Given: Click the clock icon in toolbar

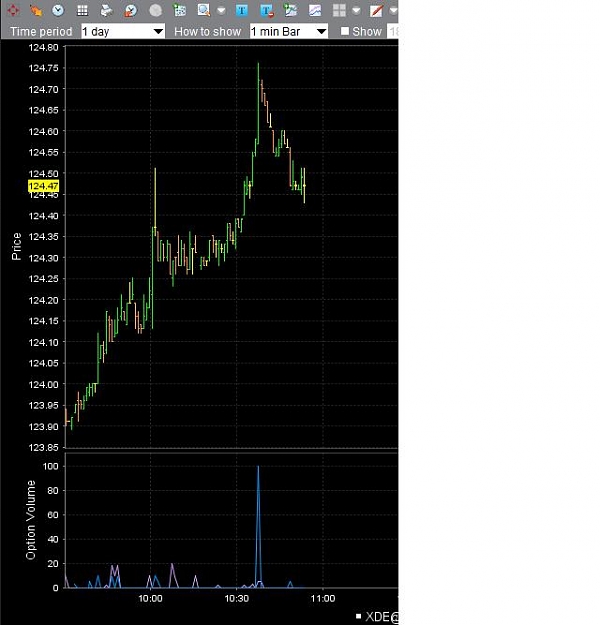Looking at the screenshot, I should (x=58, y=10).
